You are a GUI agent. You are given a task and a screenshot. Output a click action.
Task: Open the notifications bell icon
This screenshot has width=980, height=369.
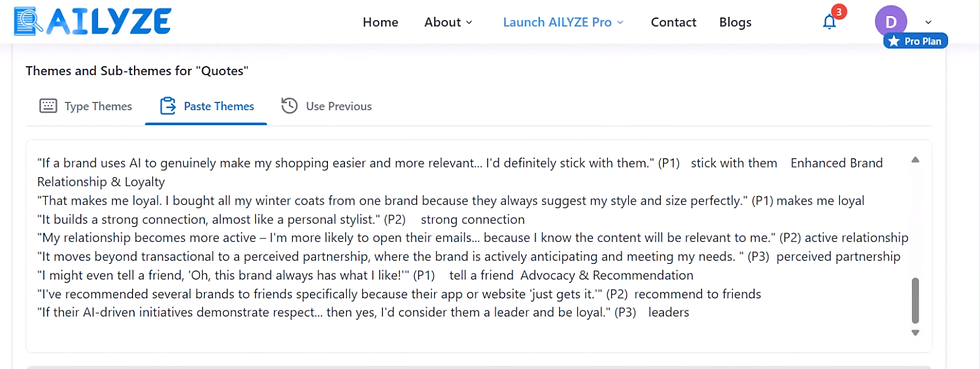pos(829,23)
